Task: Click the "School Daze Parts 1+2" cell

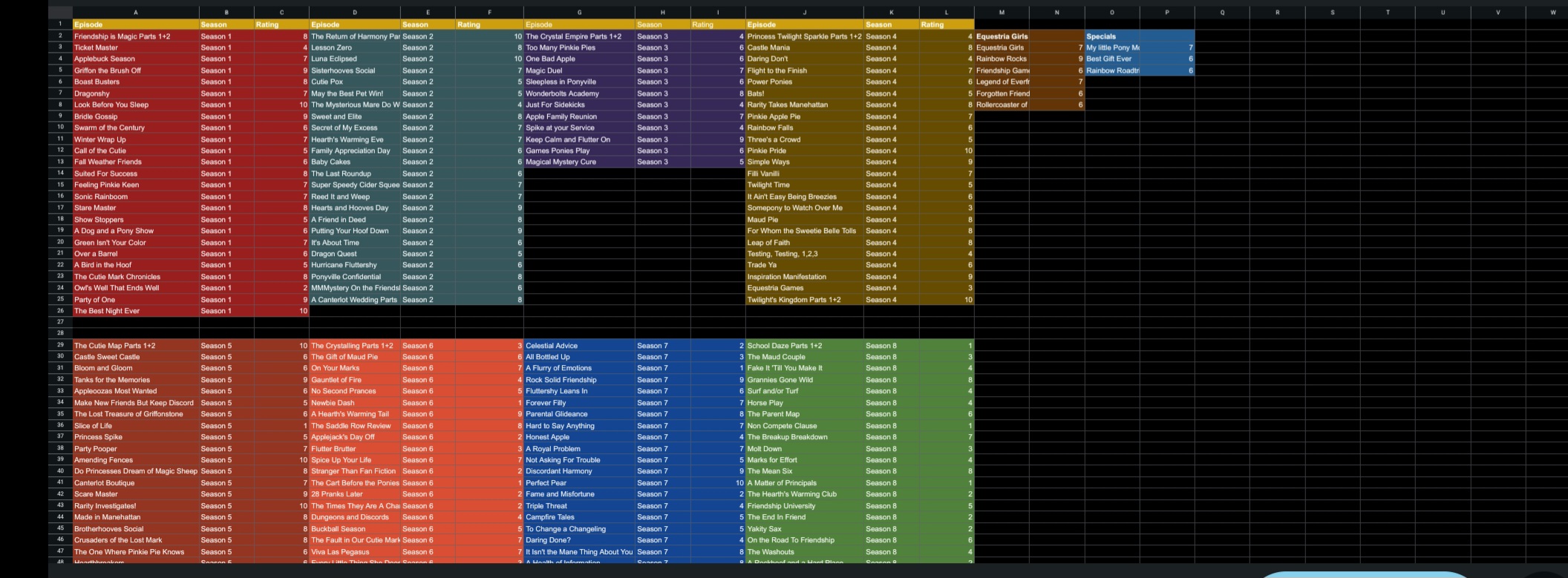Action: 805,346
